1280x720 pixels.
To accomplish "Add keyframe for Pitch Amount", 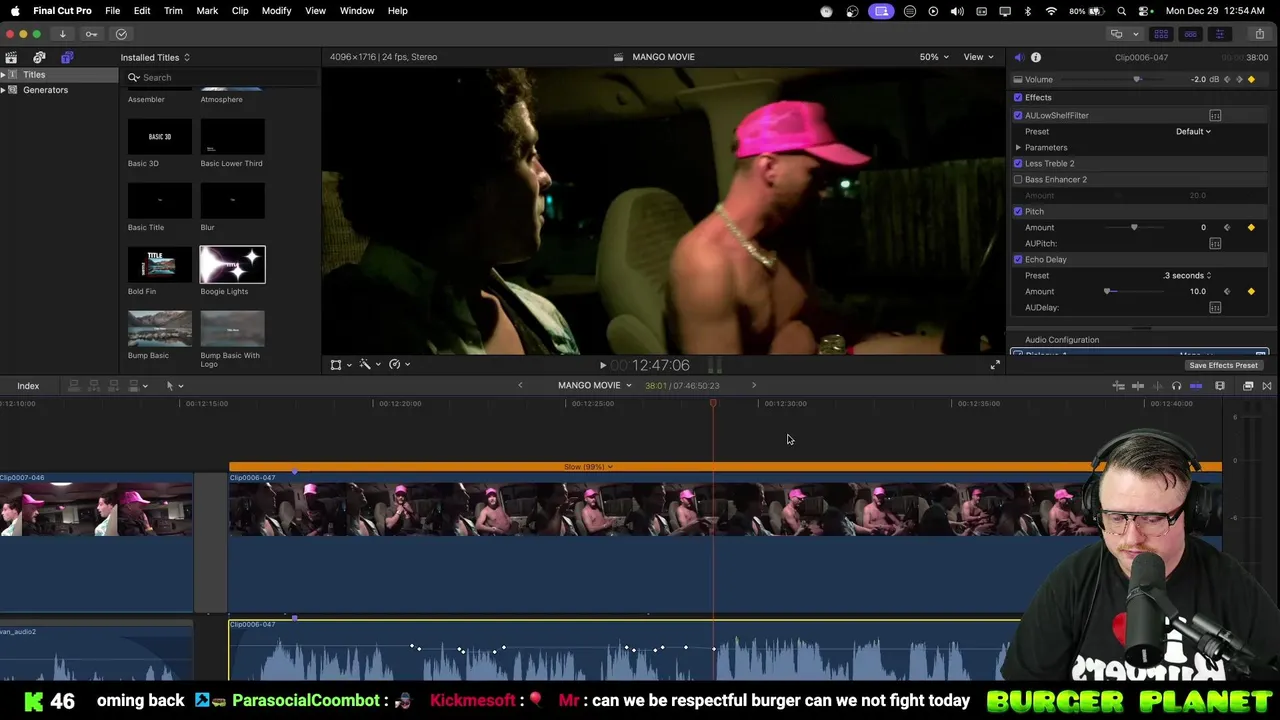I will (1251, 227).
